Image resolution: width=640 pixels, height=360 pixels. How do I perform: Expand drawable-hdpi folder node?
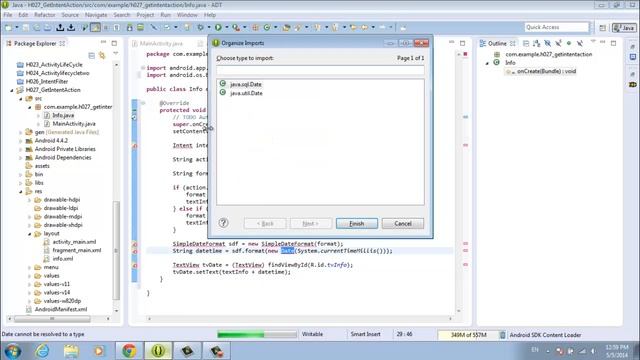(30, 200)
